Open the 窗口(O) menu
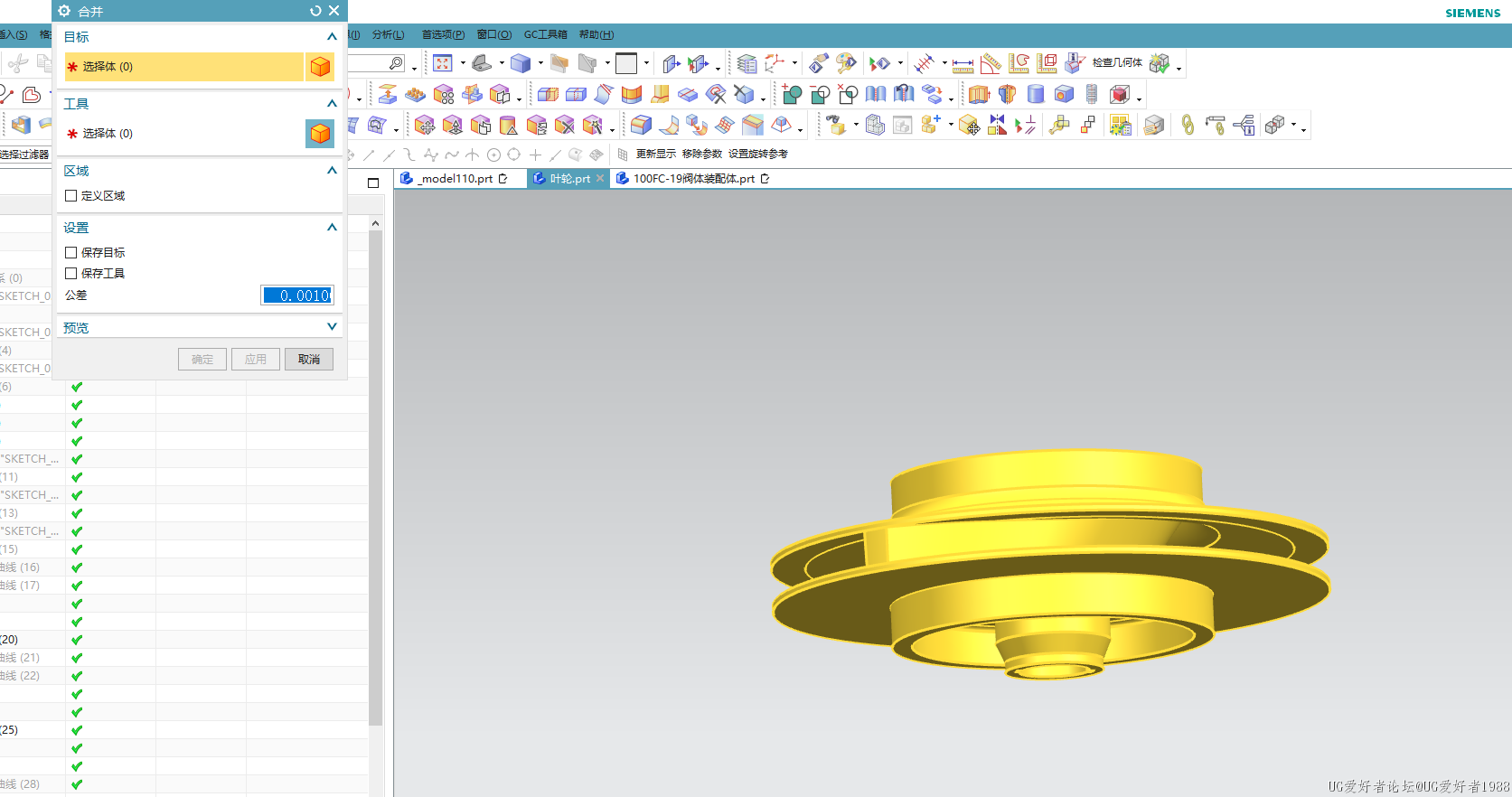 coord(494,34)
